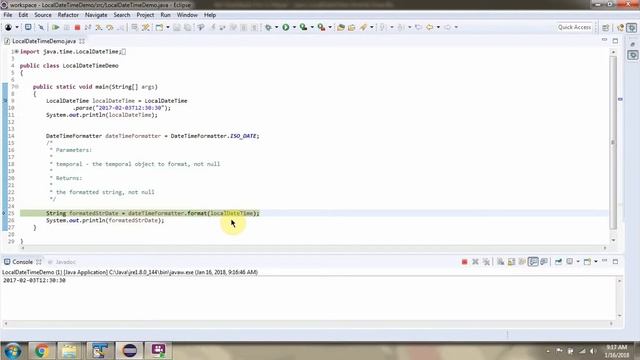Click the Quick Access search field
This screenshot has height=360, width=640.
coord(574,27)
